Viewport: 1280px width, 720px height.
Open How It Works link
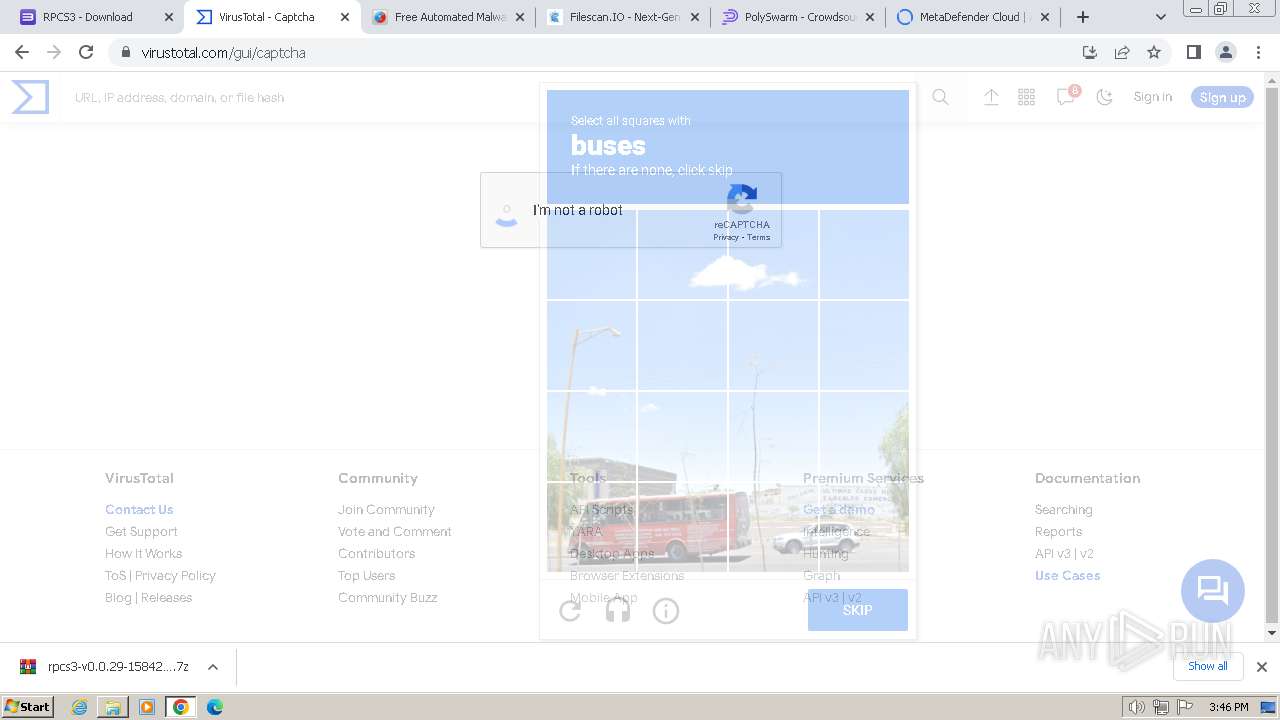pyautogui.click(x=144, y=553)
